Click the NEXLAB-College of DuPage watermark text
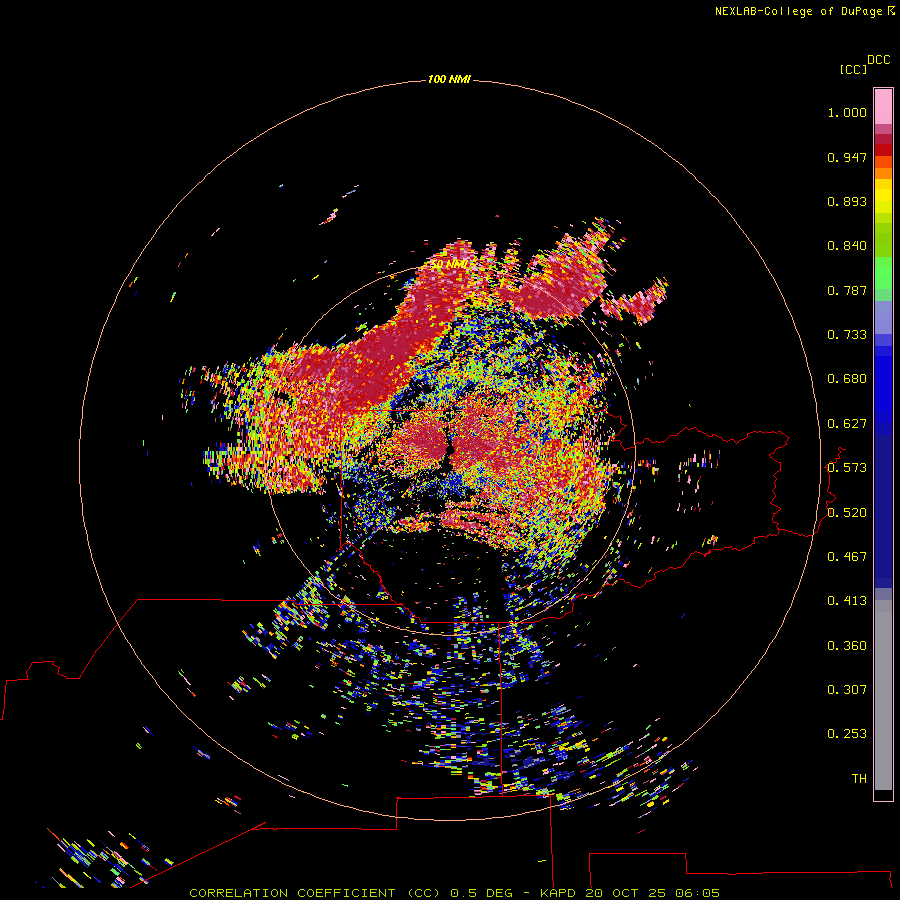 804,11
